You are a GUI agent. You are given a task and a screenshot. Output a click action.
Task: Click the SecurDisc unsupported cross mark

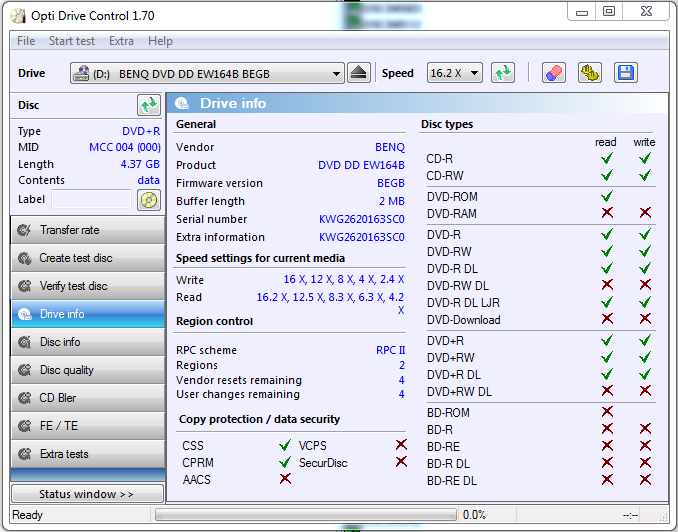pyautogui.click(x=401, y=462)
